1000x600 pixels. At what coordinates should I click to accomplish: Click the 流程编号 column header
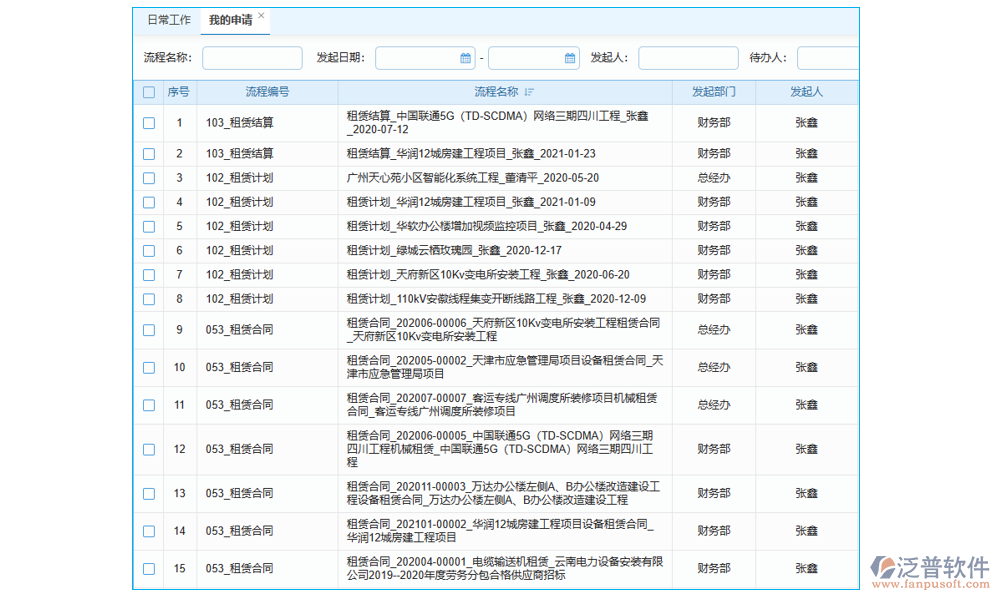point(267,92)
